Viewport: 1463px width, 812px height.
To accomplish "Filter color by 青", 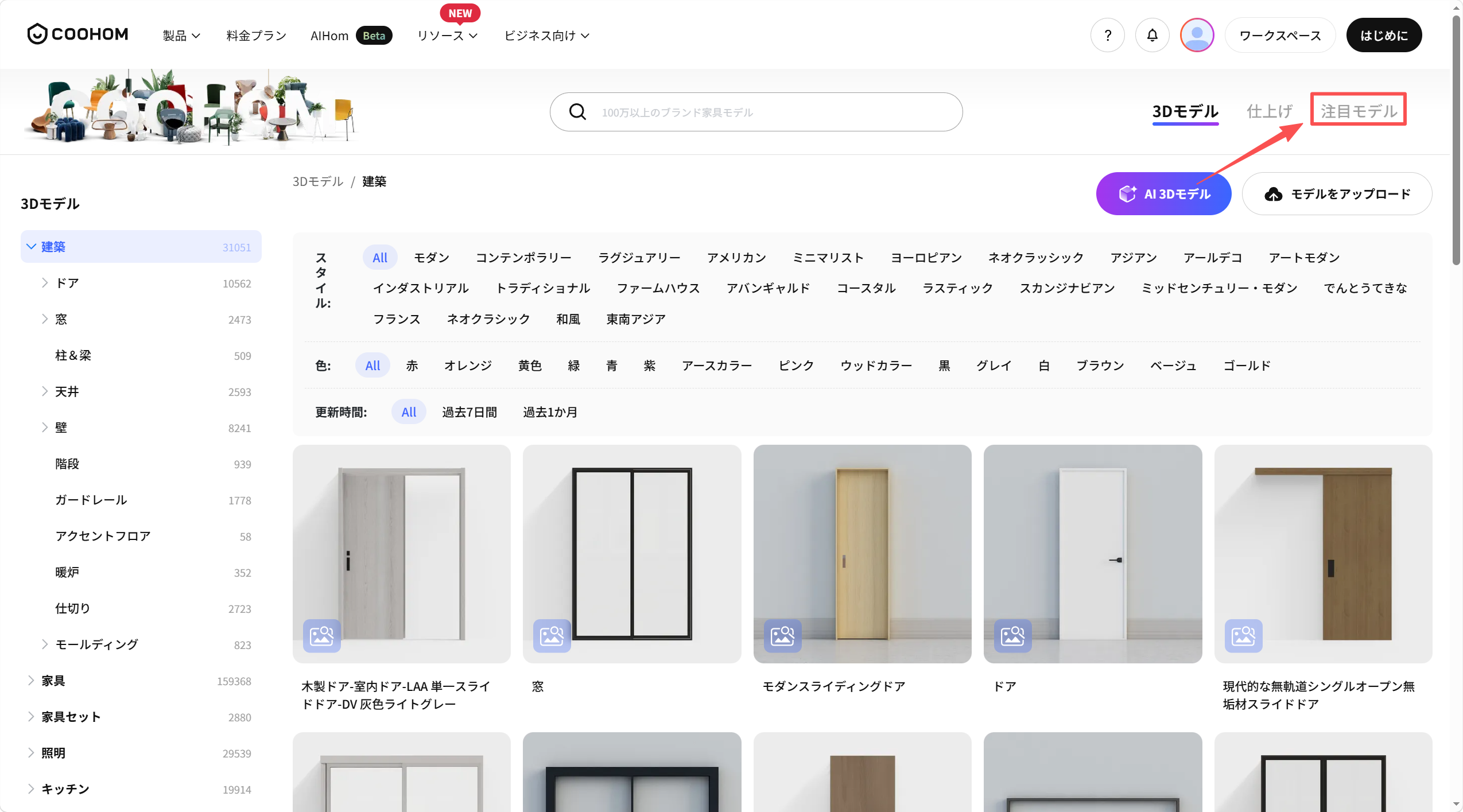I will pos(612,366).
